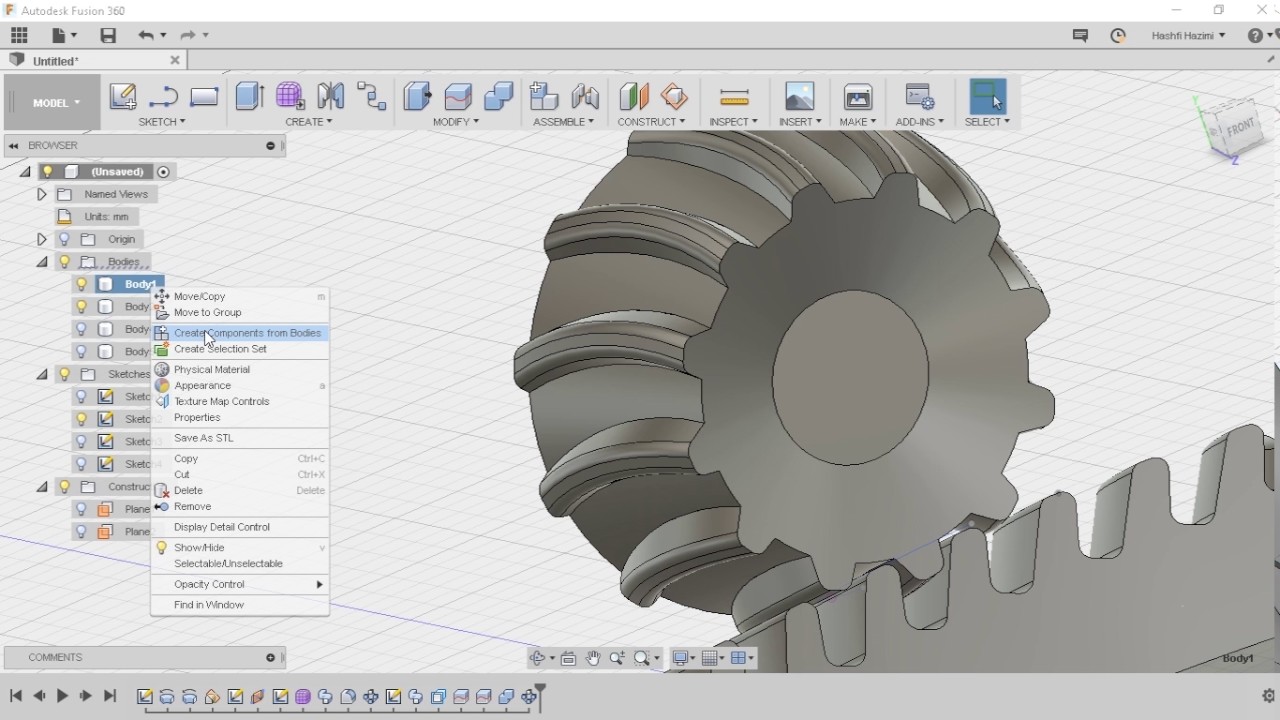Collapse the Sketches folder
The height and width of the screenshot is (720, 1280).
[x=42, y=374]
